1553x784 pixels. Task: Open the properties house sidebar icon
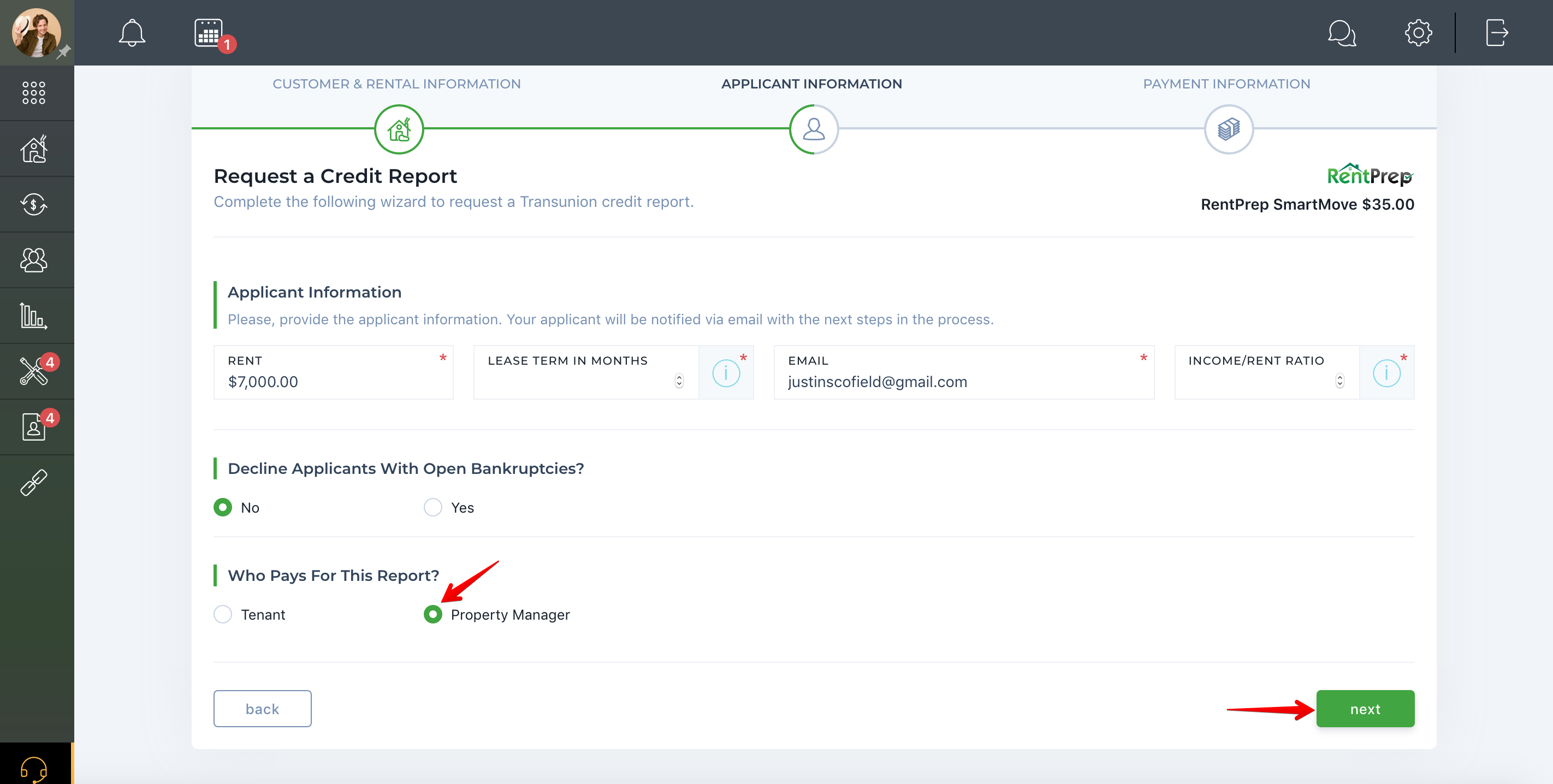(34, 149)
